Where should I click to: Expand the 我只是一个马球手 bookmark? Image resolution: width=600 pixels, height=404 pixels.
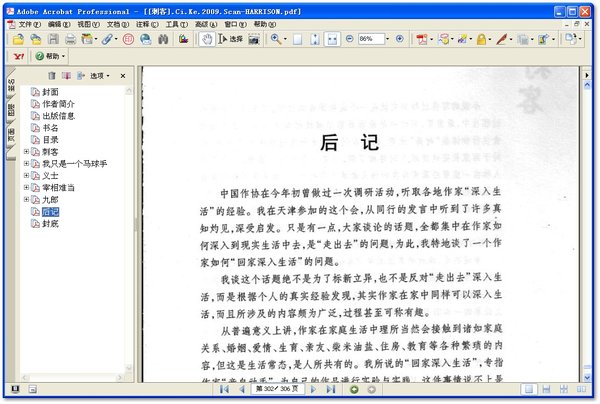point(26,163)
